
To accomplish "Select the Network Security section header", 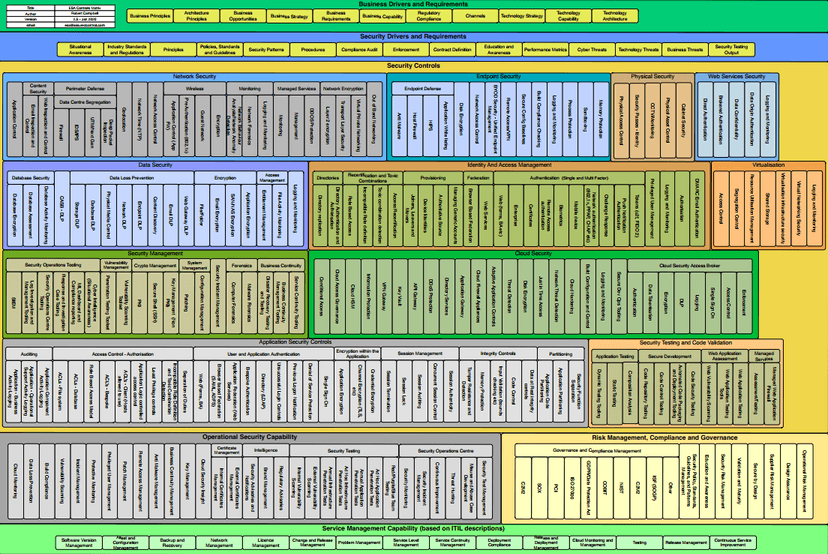I will [x=195, y=76].
